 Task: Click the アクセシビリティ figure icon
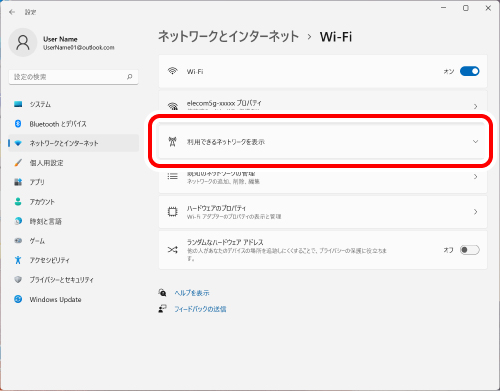(18, 260)
